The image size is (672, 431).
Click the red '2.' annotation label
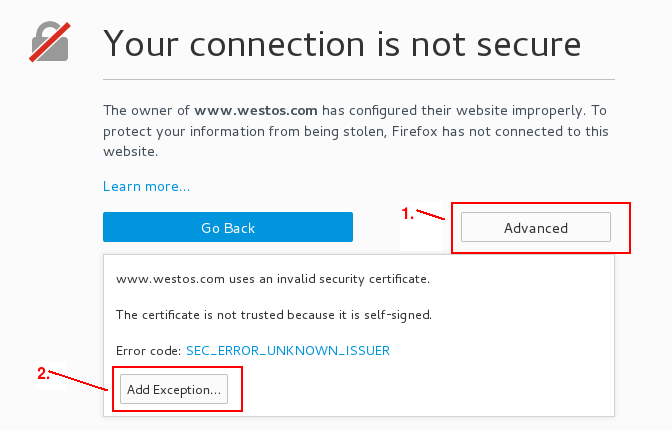pos(44,374)
